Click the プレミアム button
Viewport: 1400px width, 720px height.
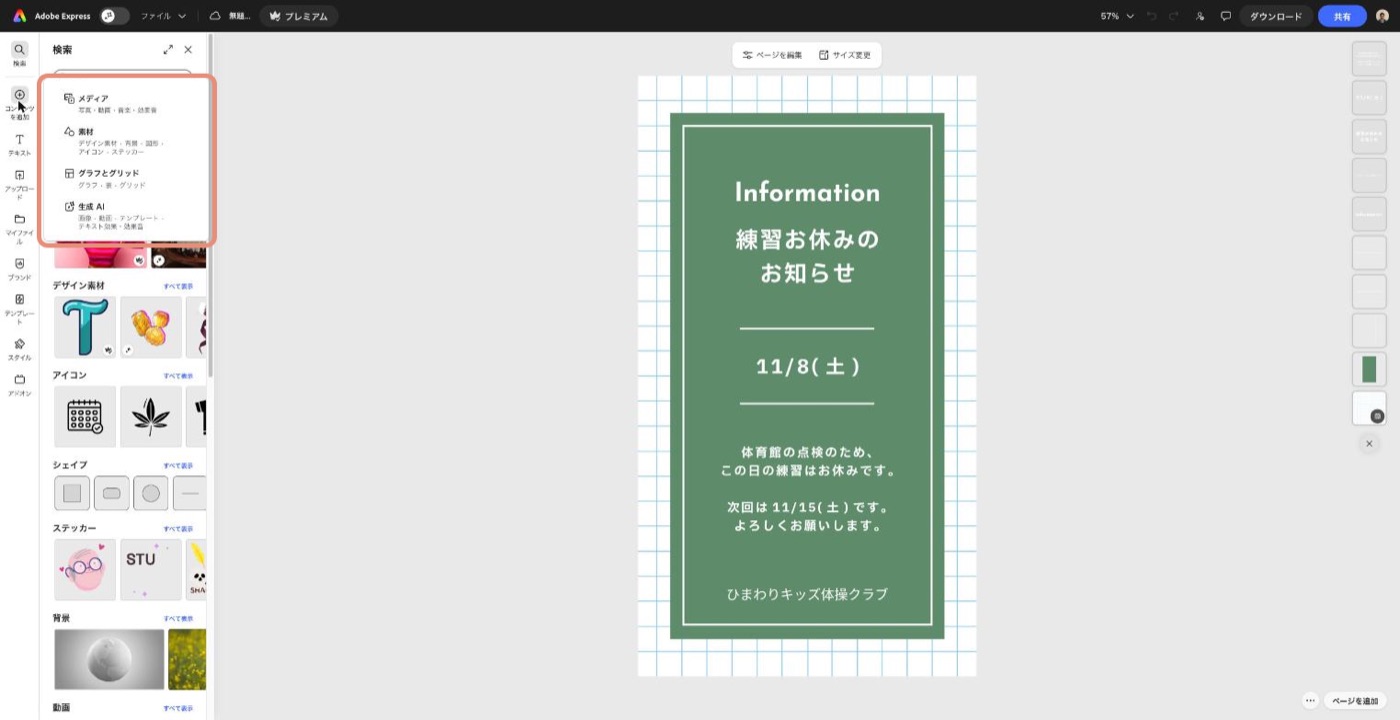coord(299,16)
